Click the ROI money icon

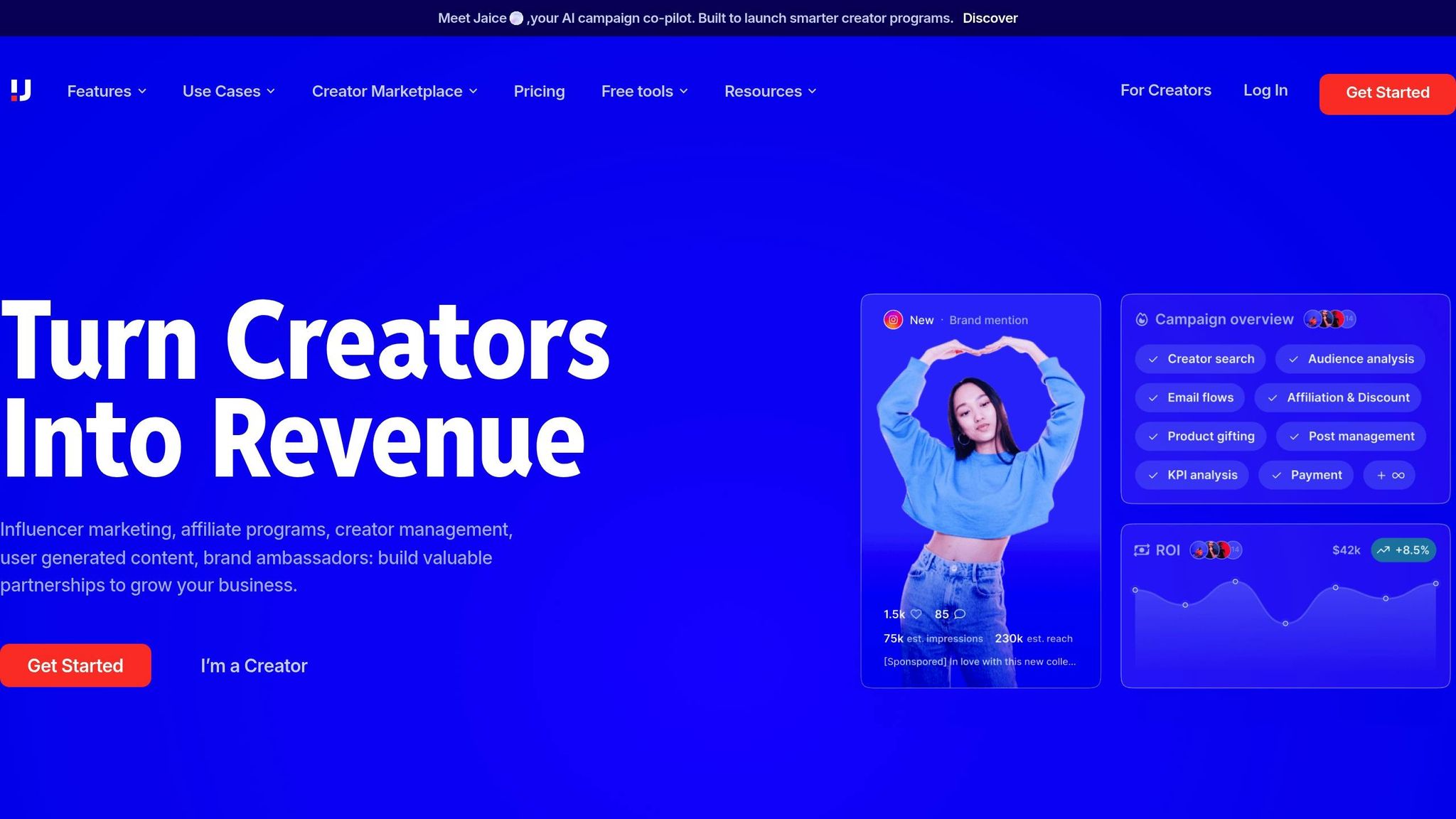1142,550
